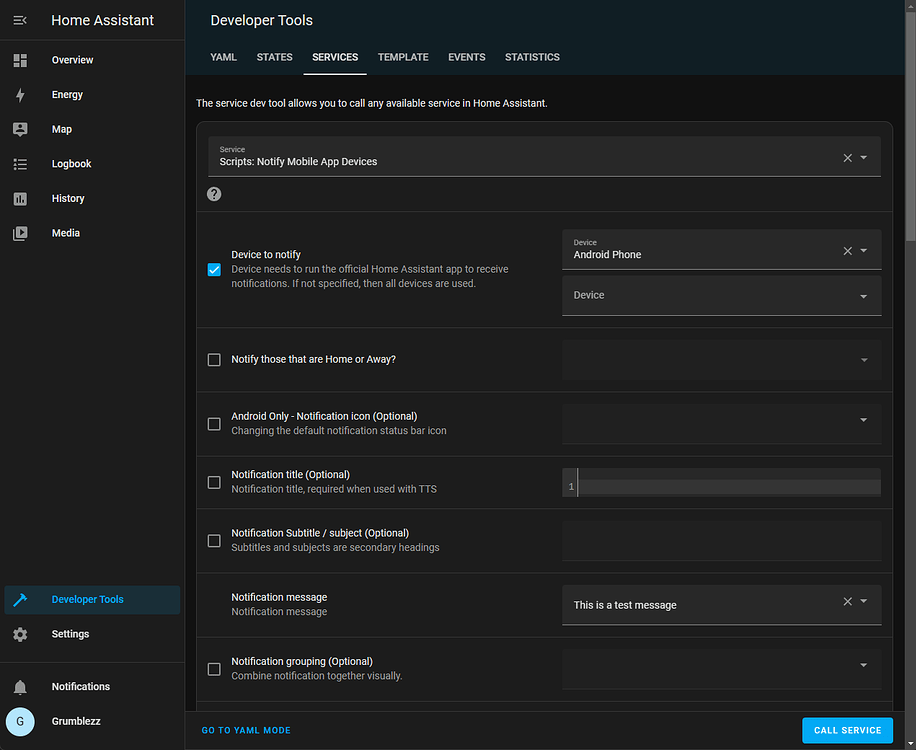Expand the Notification message dropdown
Image resolution: width=916 pixels, height=750 pixels.
864,602
